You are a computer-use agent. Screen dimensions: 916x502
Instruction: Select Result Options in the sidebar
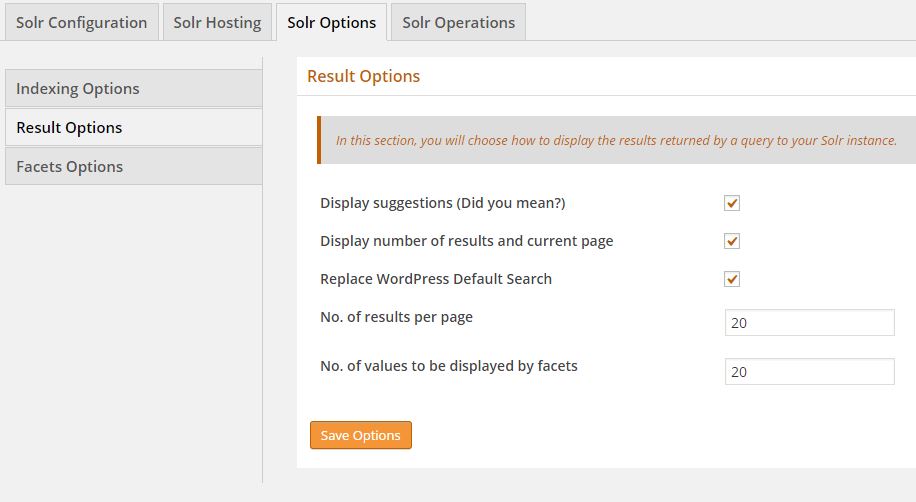click(x=133, y=127)
